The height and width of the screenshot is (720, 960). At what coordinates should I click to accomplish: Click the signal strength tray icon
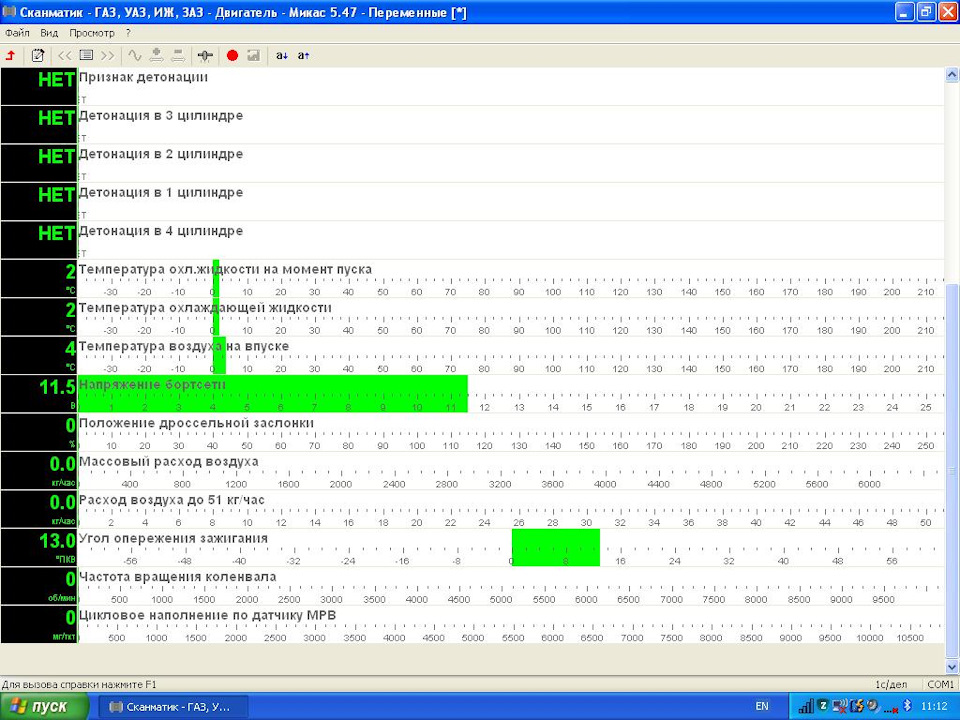(x=806, y=707)
